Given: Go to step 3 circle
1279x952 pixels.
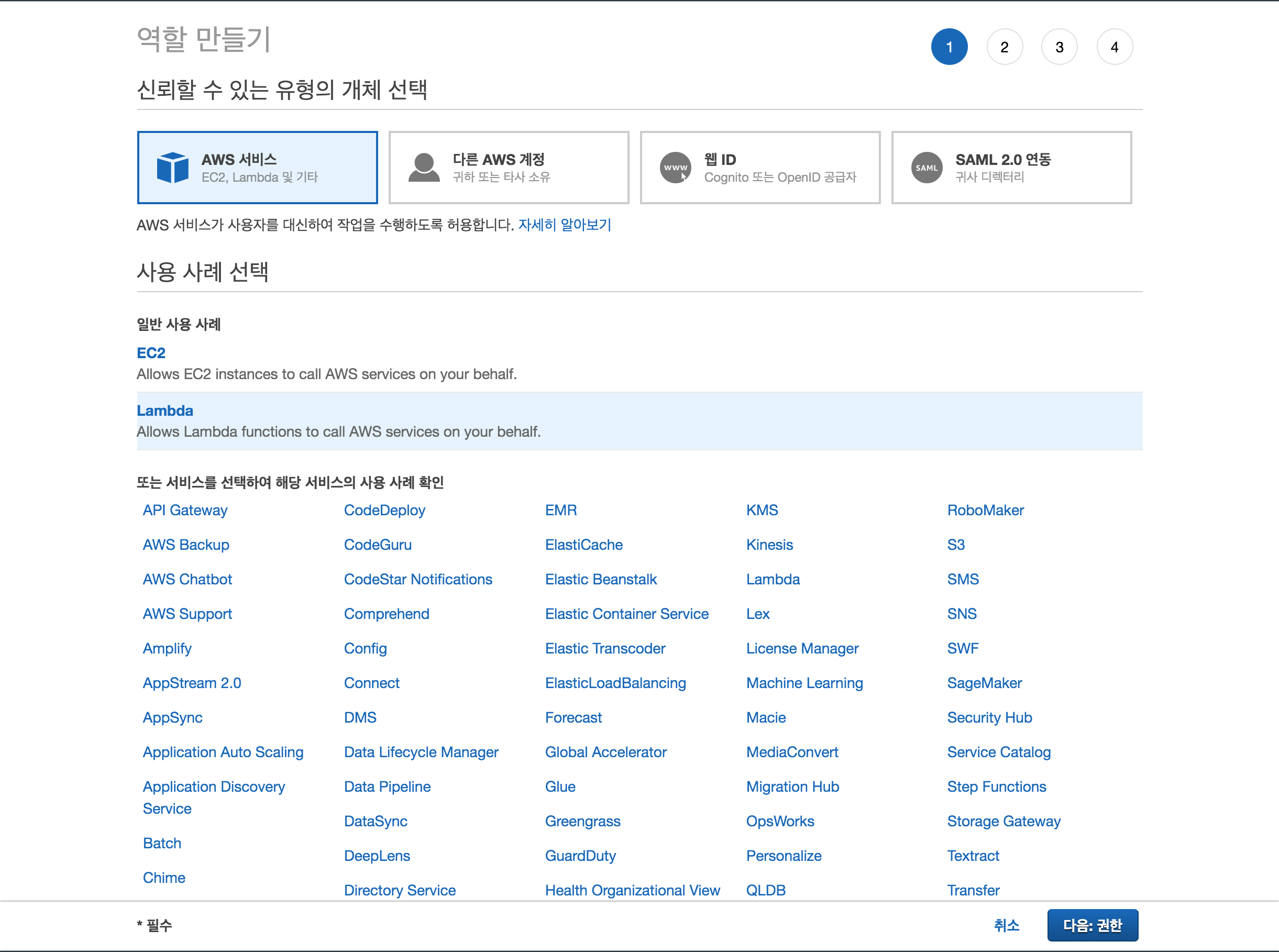Looking at the screenshot, I should coord(1059,47).
